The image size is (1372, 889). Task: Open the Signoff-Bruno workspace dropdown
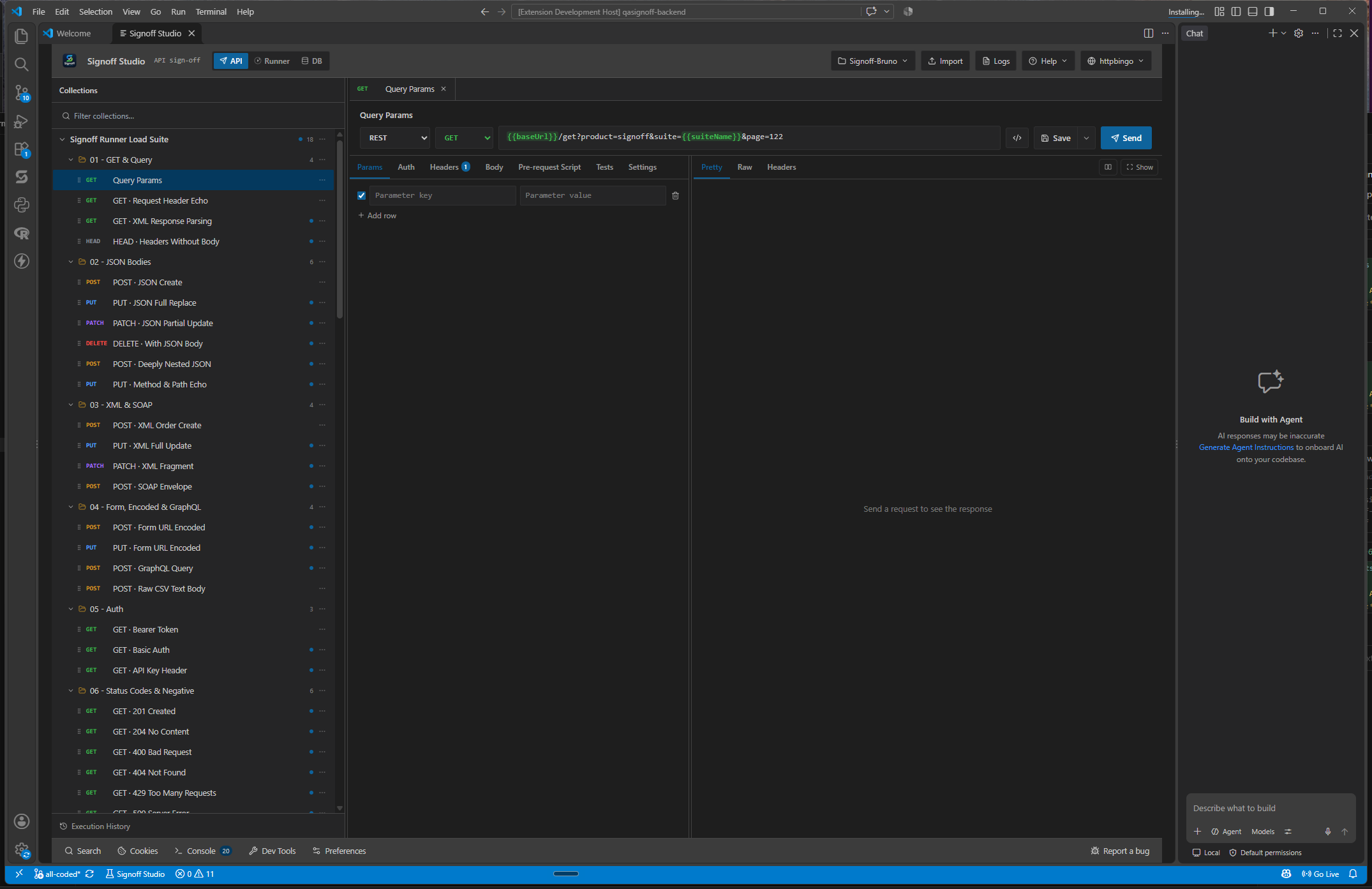(x=873, y=61)
